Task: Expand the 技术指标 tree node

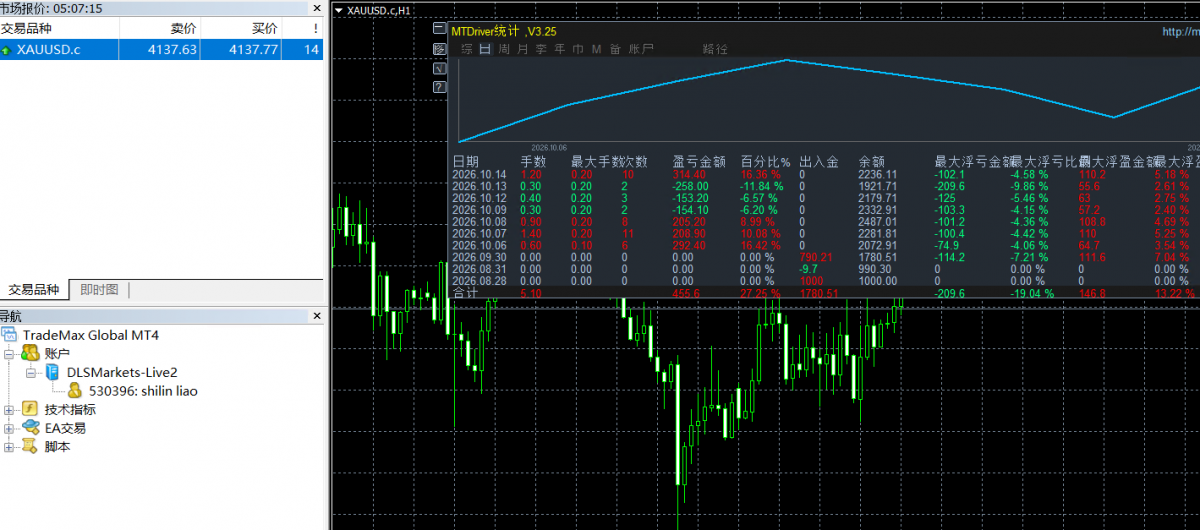Action: point(9,409)
